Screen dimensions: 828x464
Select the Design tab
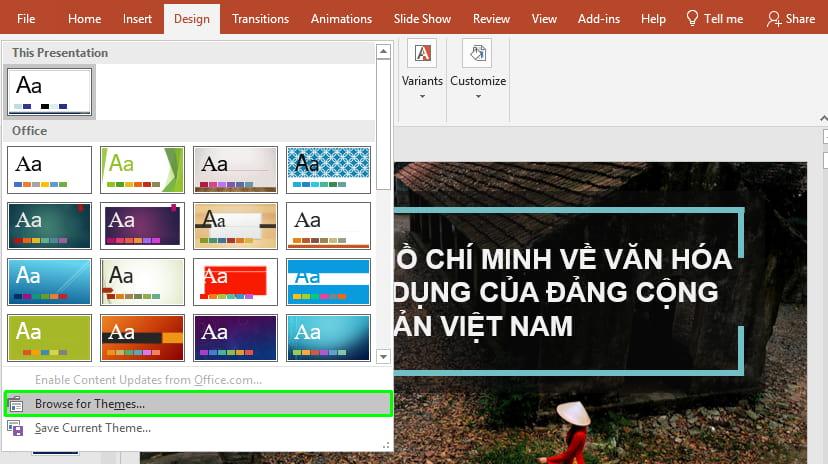point(192,19)
